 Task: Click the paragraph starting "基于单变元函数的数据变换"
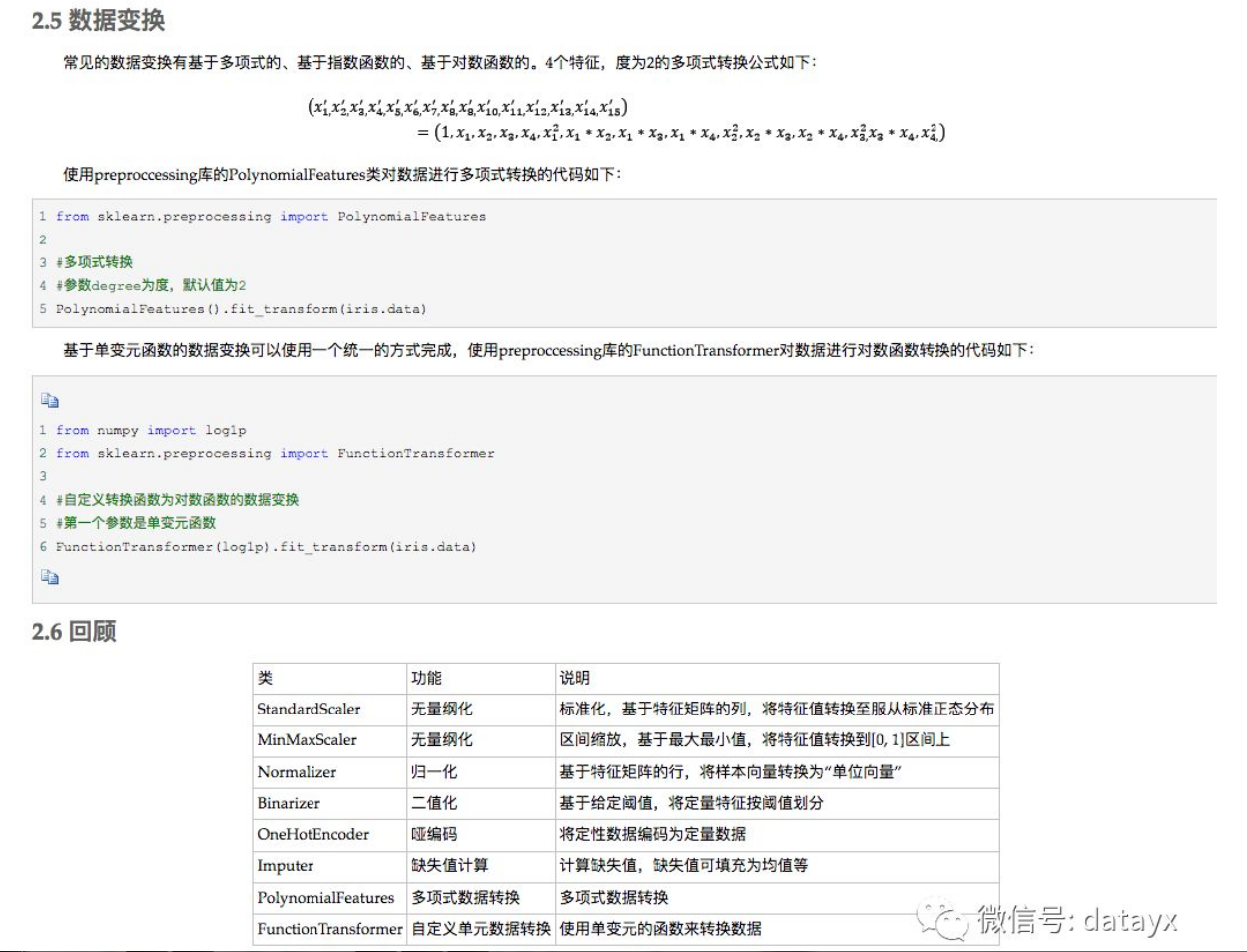(x=549, y=350)
